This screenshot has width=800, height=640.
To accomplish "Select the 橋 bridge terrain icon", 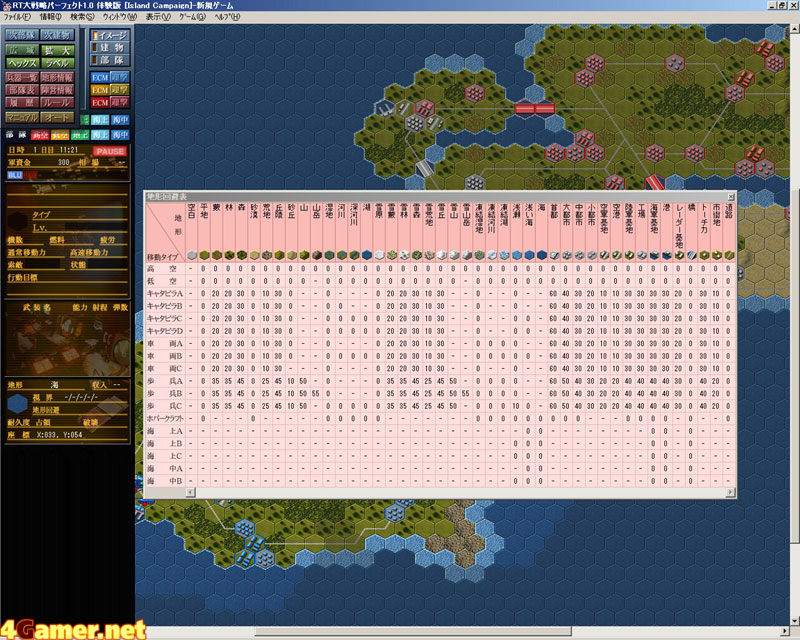I will (x=691, y=255).
